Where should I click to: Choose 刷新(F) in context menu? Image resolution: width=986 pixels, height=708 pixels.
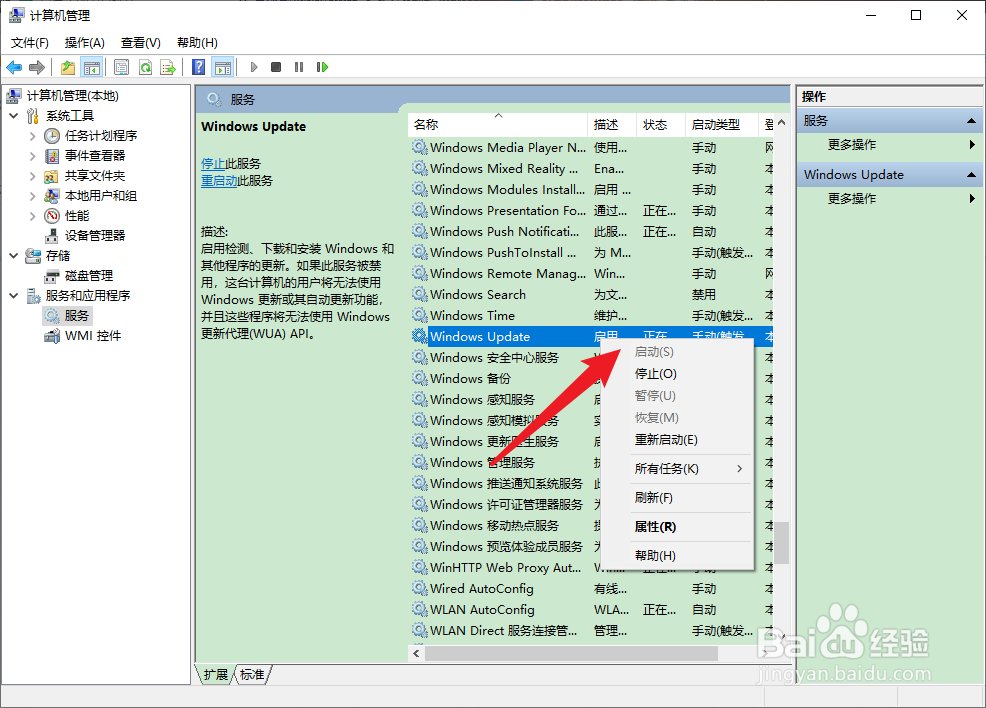click(677, 498)
